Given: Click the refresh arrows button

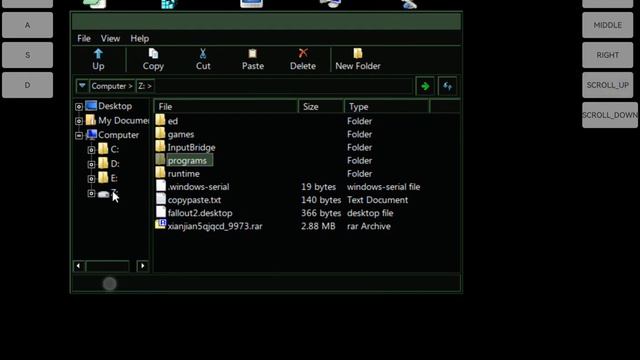Looking at the screenshot, I should point(447,86).
